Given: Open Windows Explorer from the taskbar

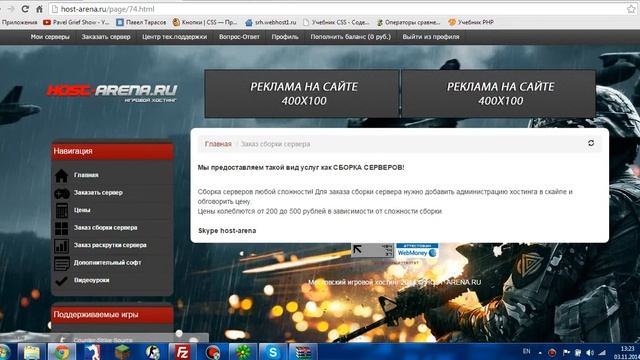Looking at the screenshot, I should tap(31, 352).
